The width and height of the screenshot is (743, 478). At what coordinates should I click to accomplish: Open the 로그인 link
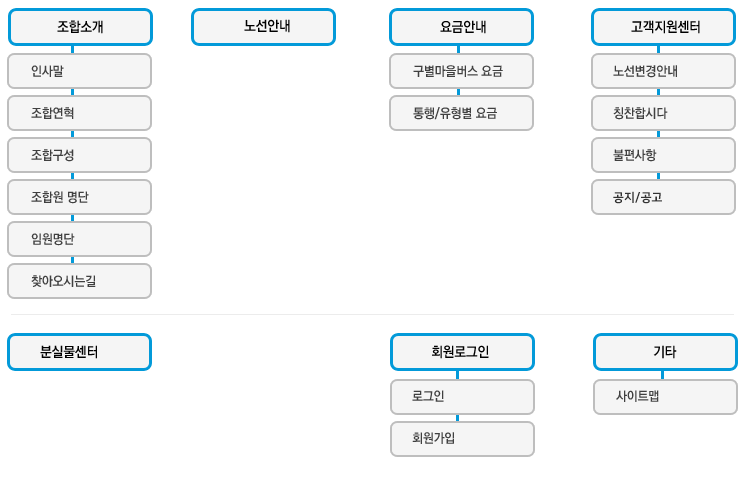(462, 397)
